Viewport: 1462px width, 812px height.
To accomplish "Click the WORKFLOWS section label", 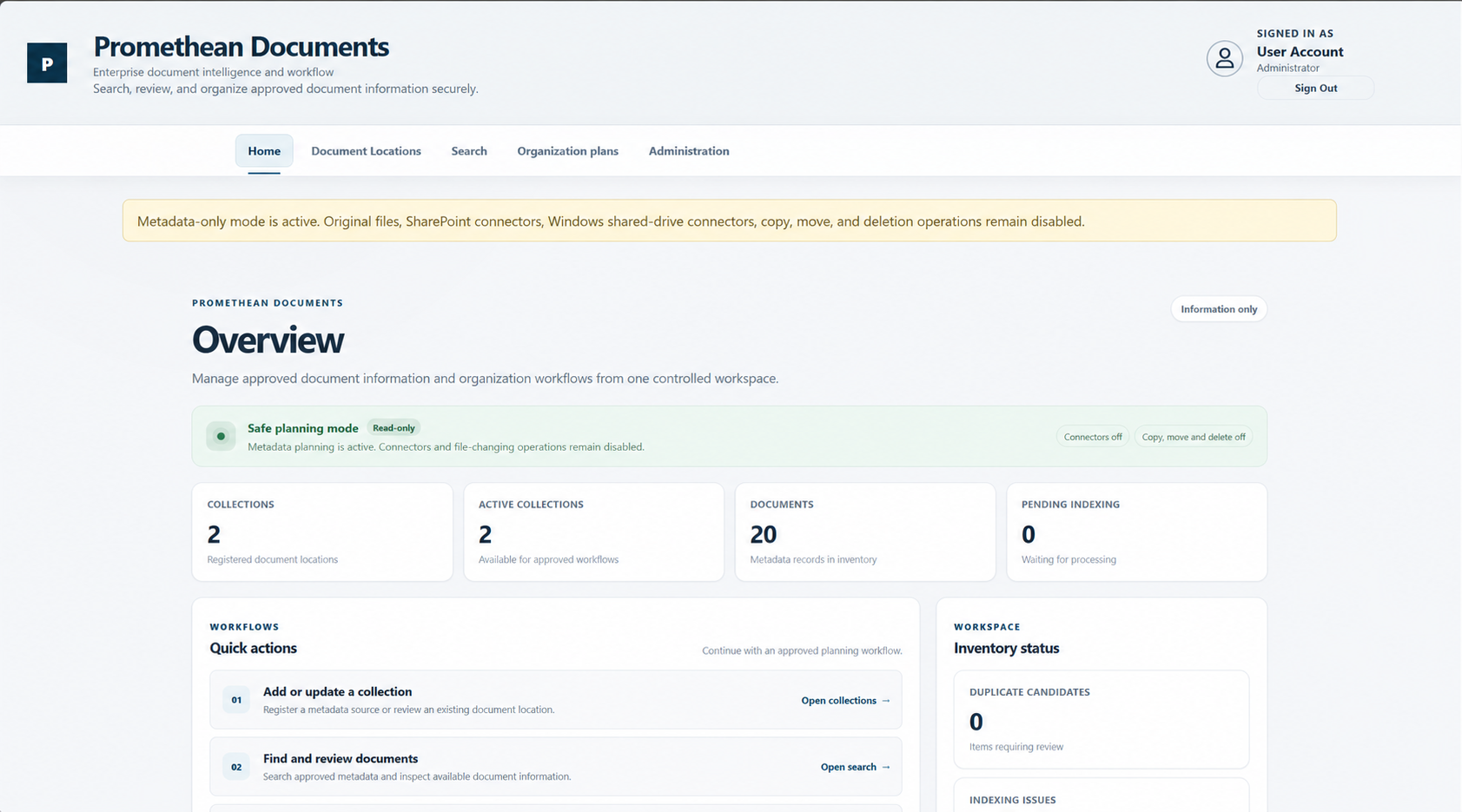I will click(244, 627).
